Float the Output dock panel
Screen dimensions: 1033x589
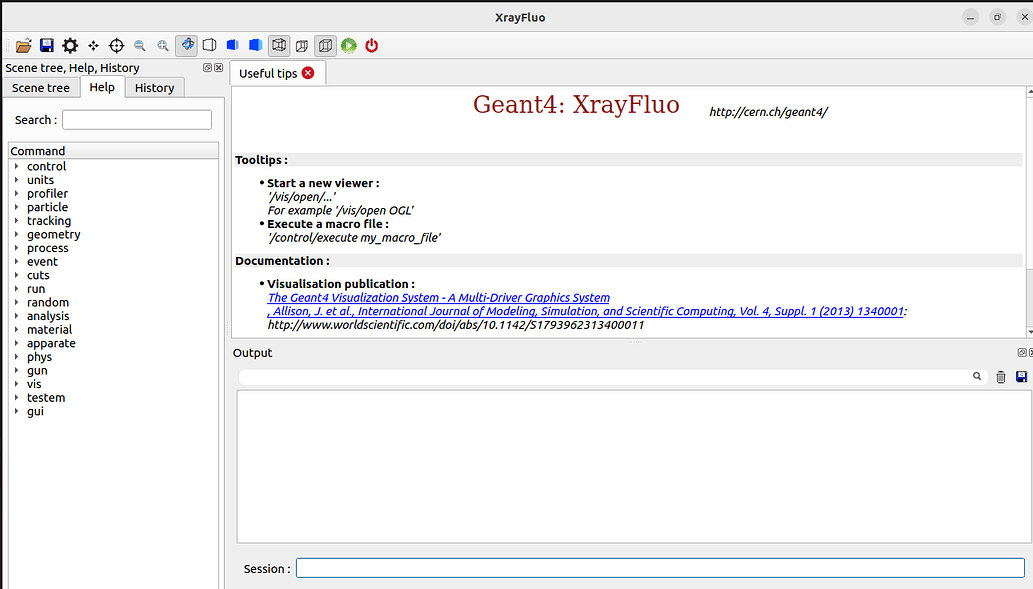click(1022, 352)
